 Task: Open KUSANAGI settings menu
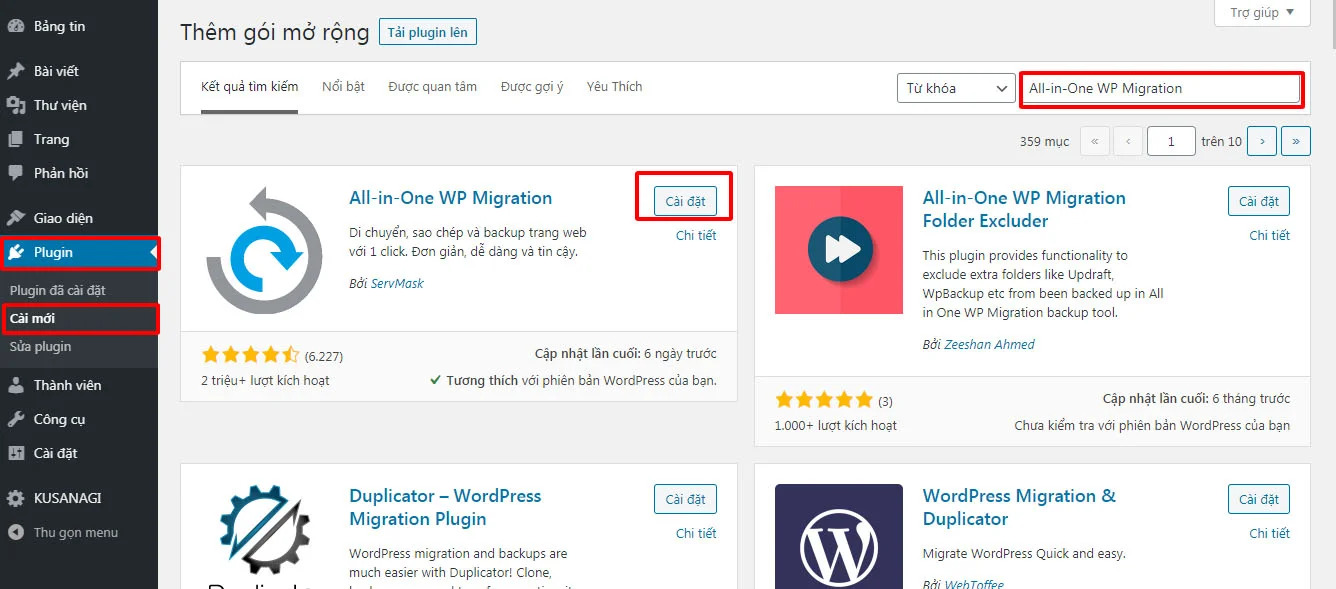pyautogui.click(x=67, y=498)
